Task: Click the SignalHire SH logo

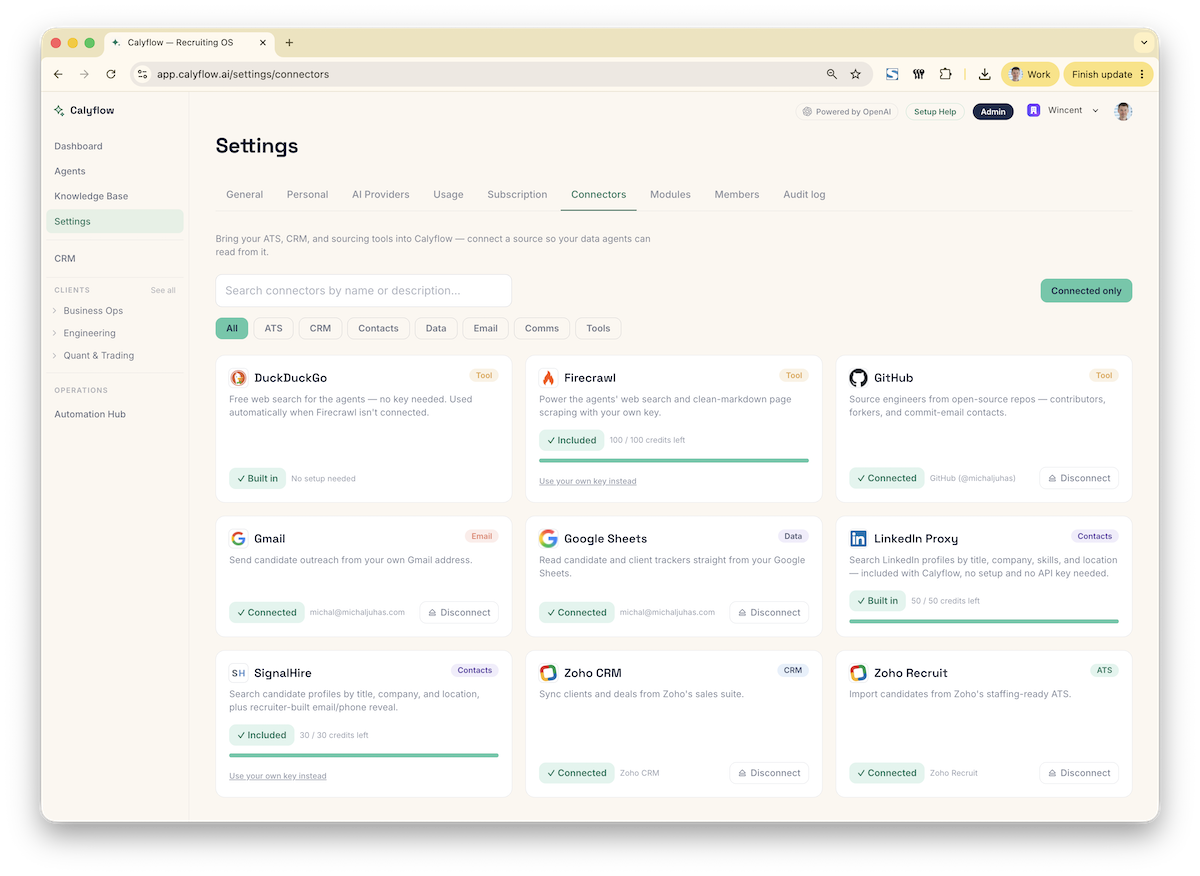Action: pos(238,673)
